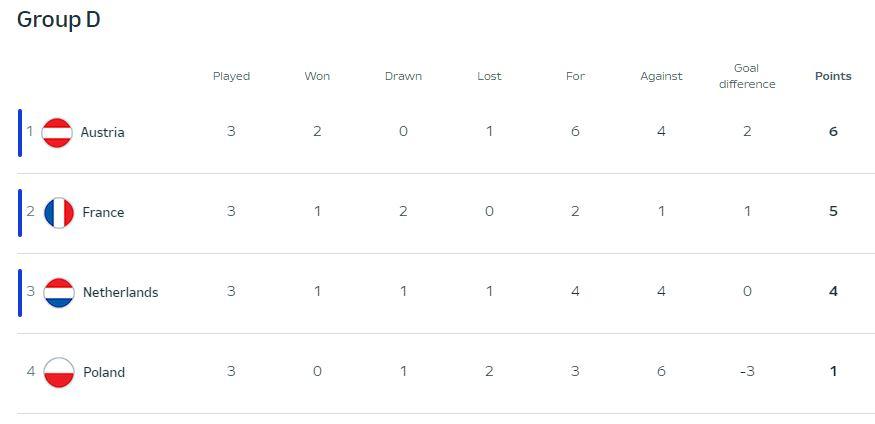Click the Played column header
The width and height of the screenshot is (875, 424).
[231, 76]
